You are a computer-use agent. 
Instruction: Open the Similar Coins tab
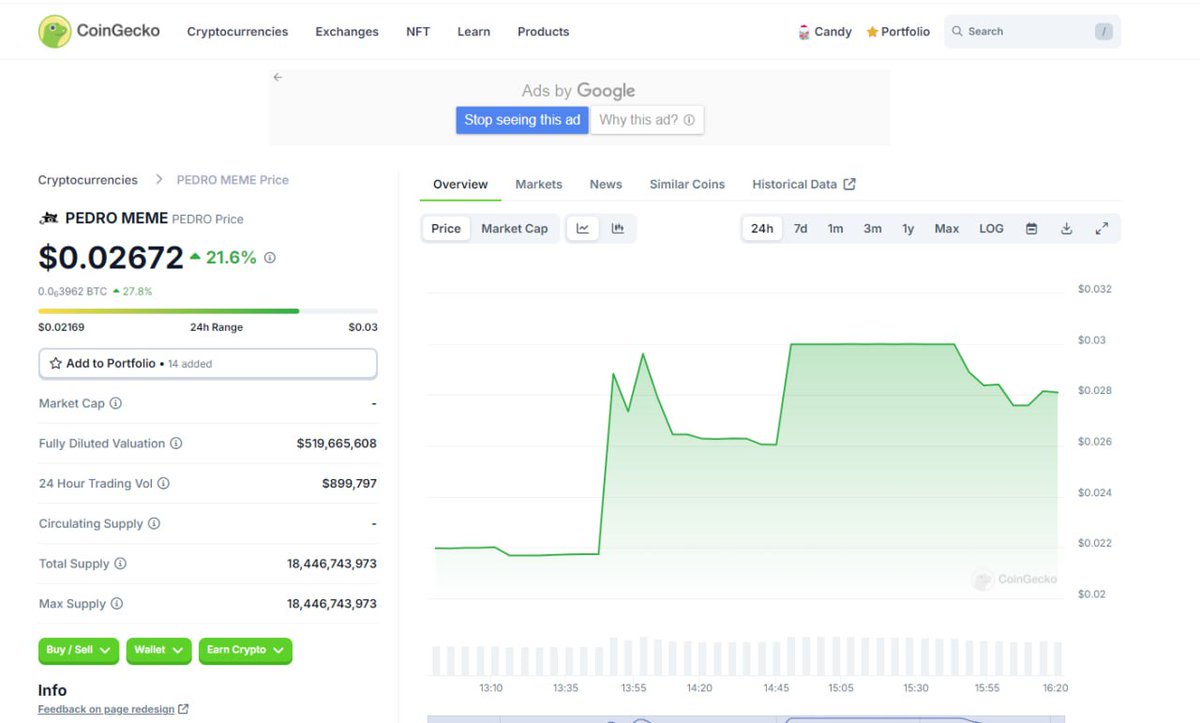click(687, 184)
